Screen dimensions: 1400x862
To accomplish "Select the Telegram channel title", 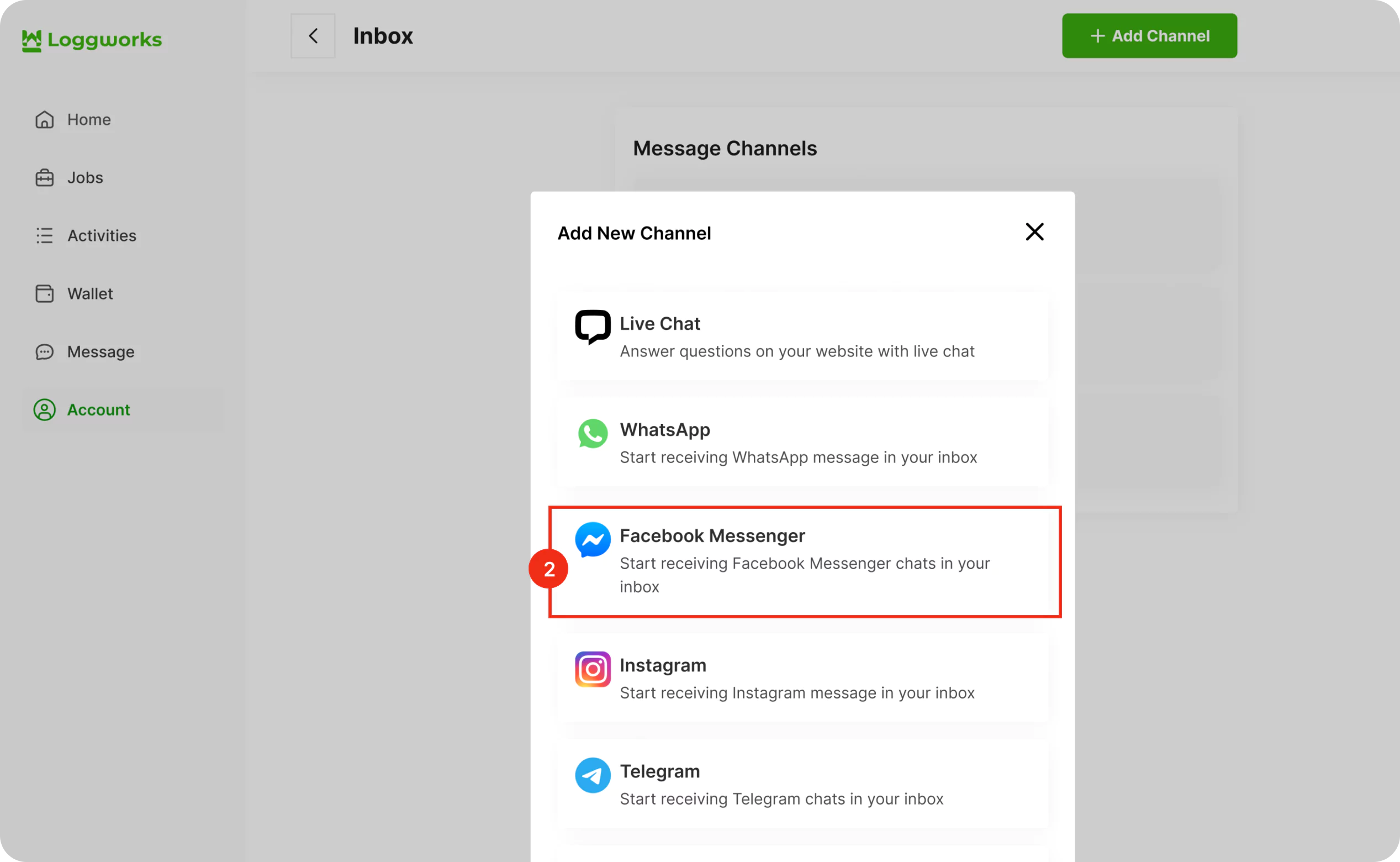I will click(659, 771).
